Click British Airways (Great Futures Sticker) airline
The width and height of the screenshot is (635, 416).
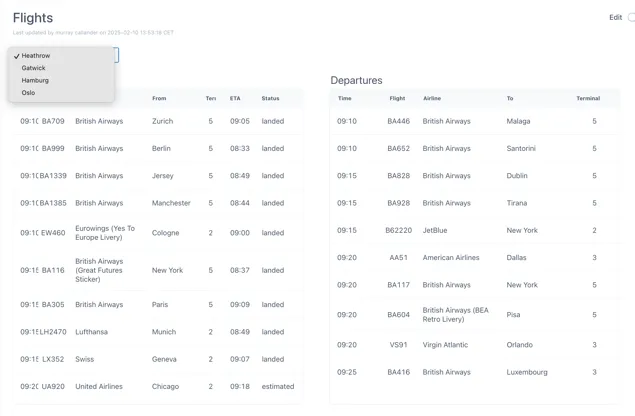click(x=99, y=270)
